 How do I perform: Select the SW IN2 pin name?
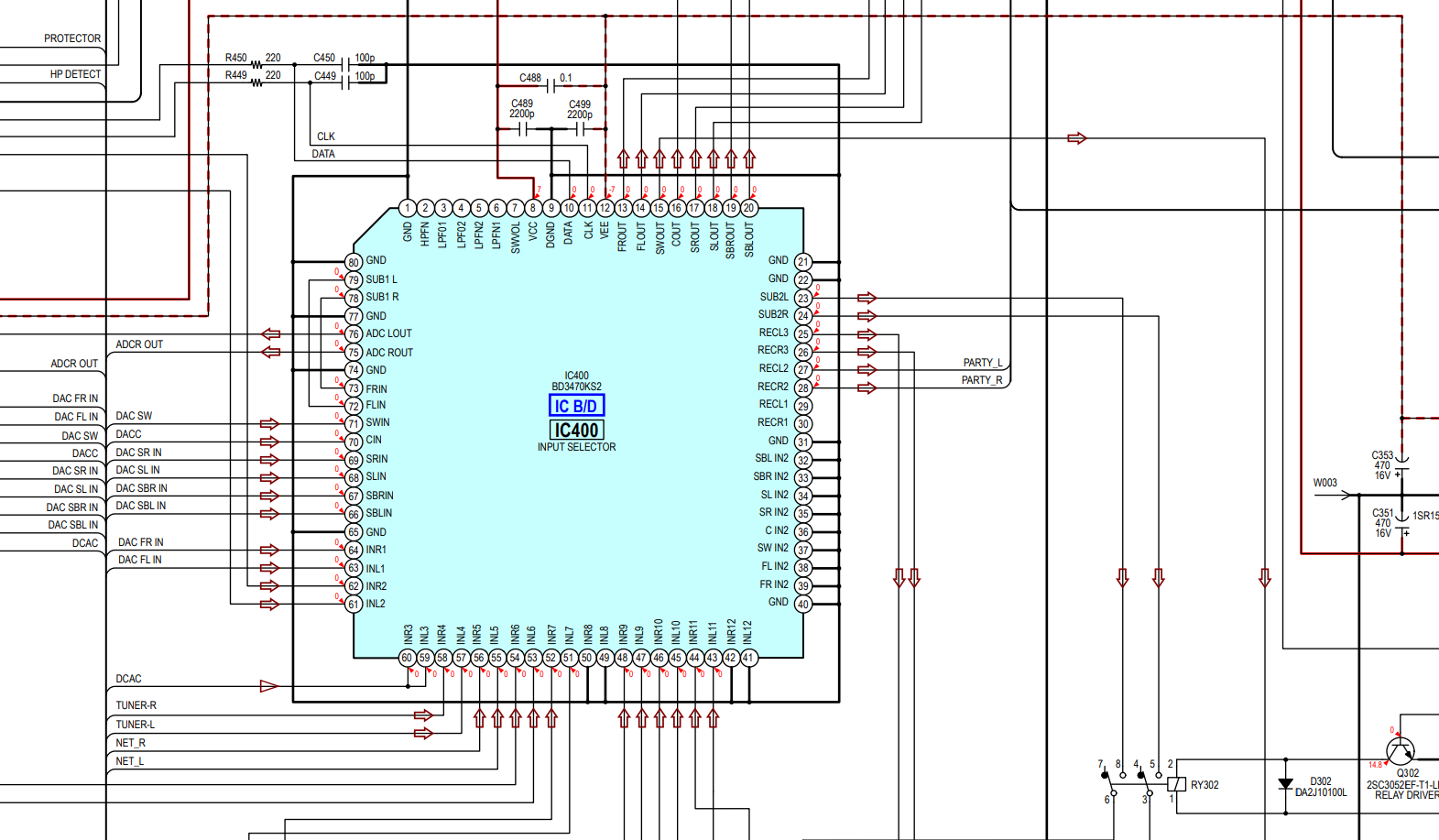point(773,548)
